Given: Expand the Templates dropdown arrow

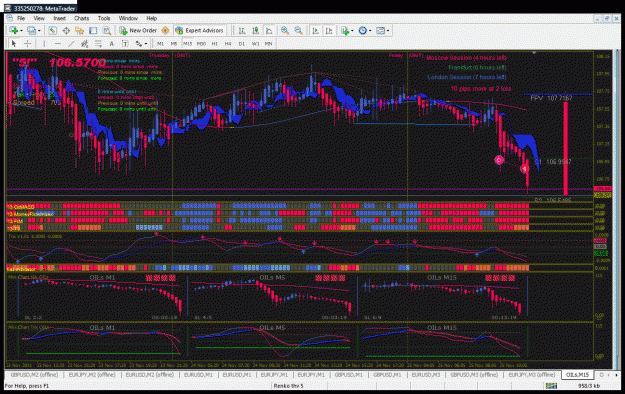Looking at the screenshot, I should [x=388, y=31].
